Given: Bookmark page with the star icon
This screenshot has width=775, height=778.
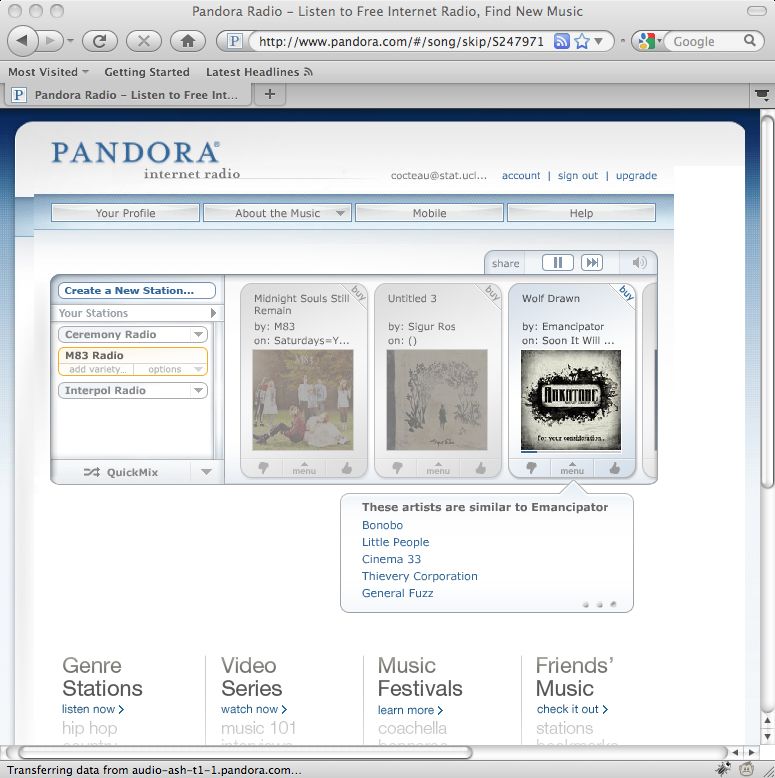Looking at the screenshot, I should [582, 41].
